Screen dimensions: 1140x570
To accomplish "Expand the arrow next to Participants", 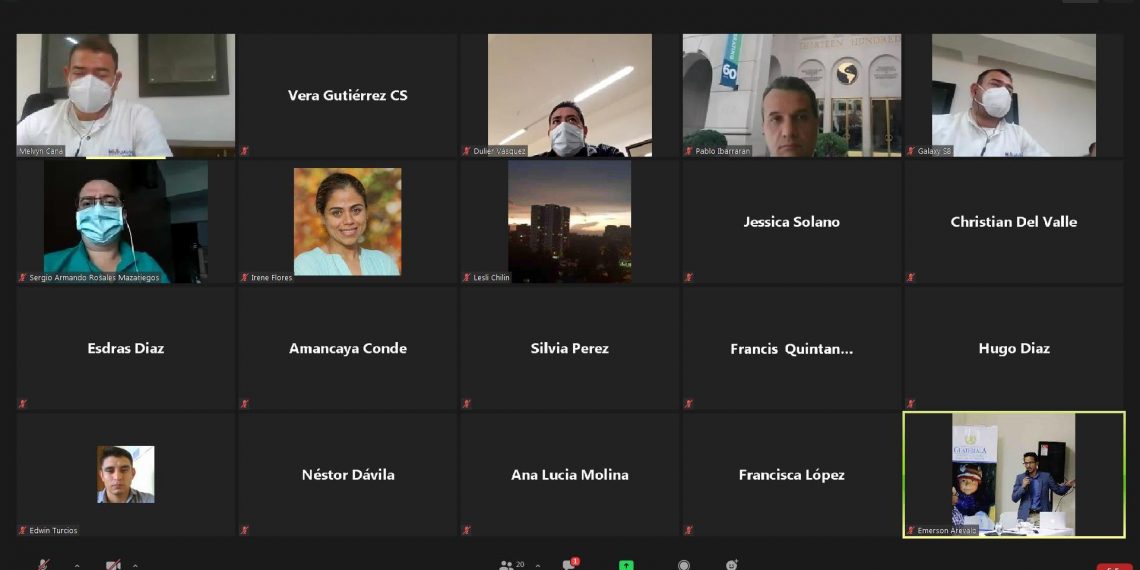I will (538, 565).
